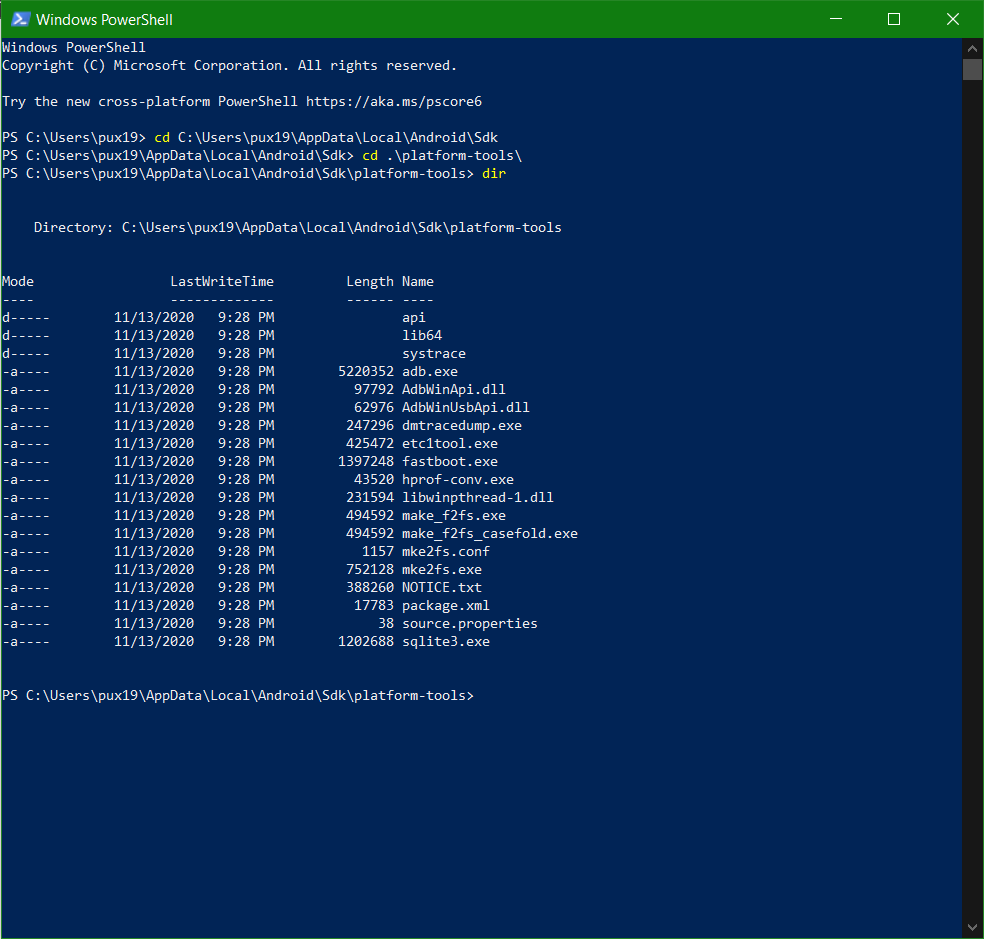984x939 pixels.
Task: Click the adb.exe file name
Action: point(430,372)
